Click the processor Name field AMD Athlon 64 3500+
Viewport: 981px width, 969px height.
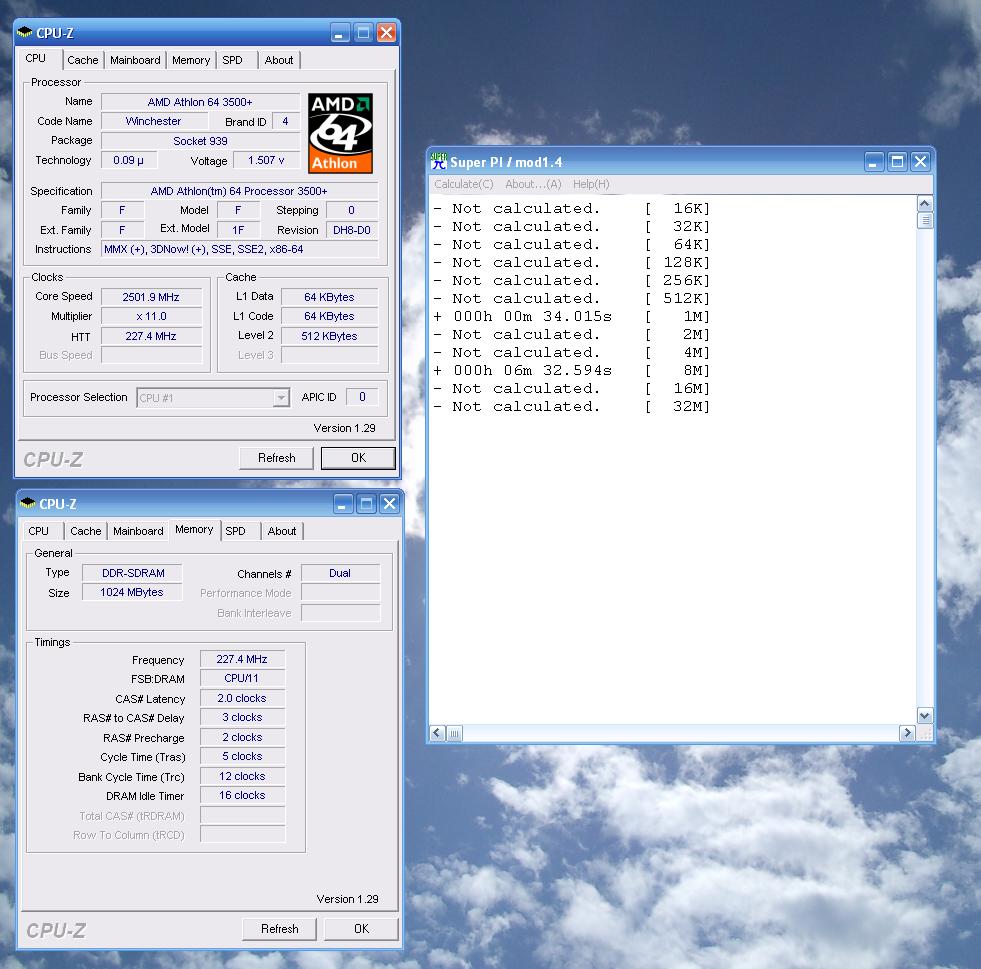click(200, 102)
